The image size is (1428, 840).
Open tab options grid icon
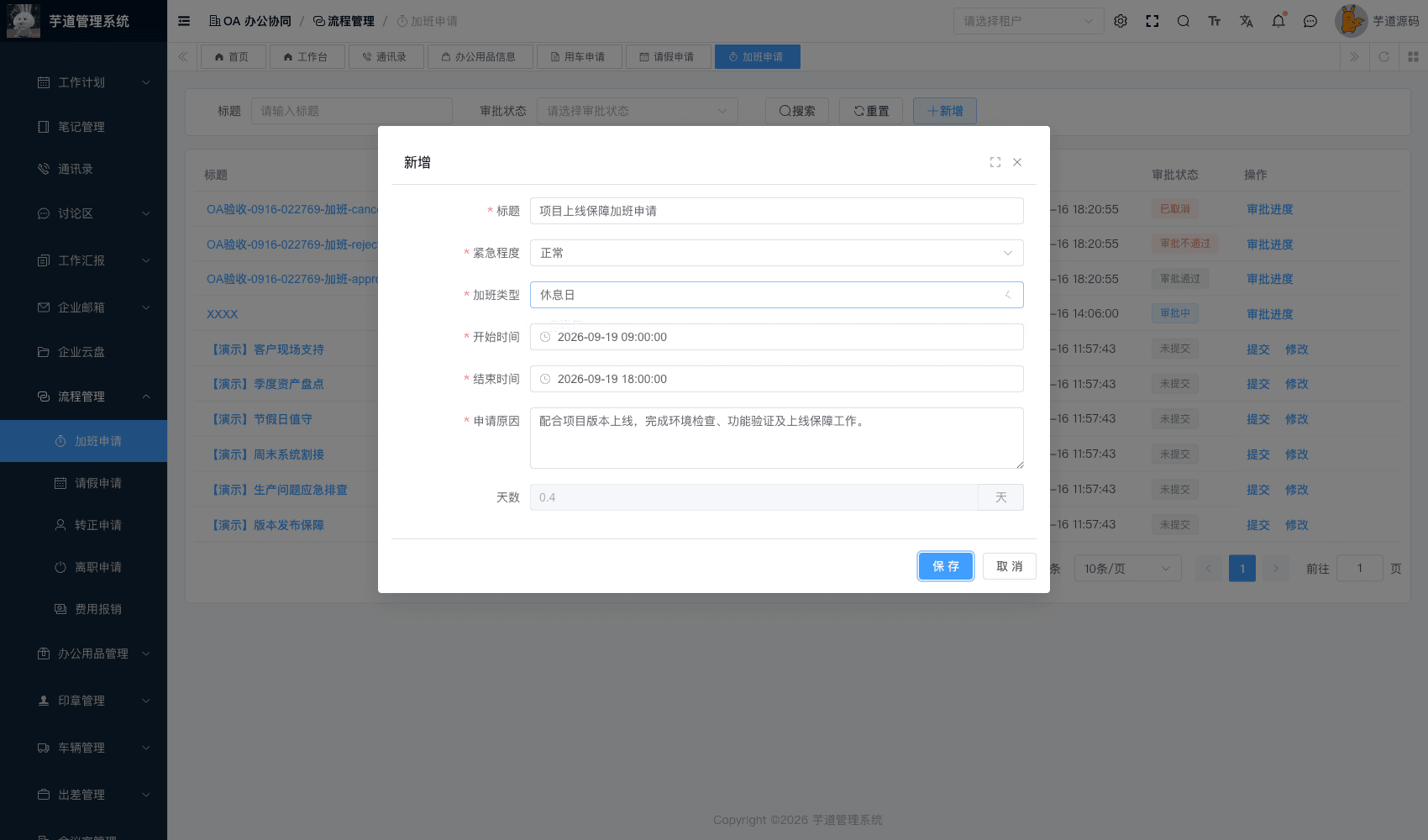click(1413, 57)
